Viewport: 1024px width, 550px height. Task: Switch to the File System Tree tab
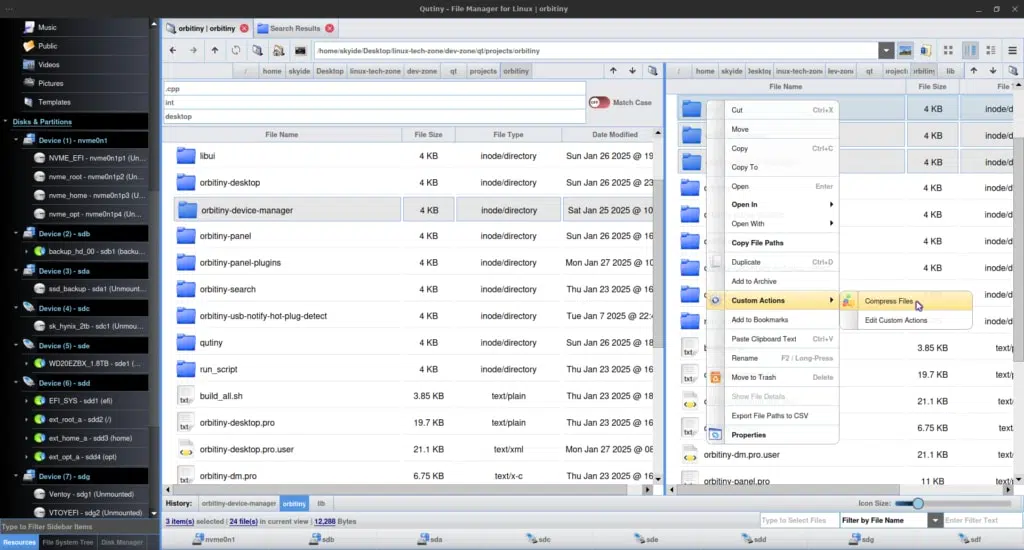tap(66, 542)
